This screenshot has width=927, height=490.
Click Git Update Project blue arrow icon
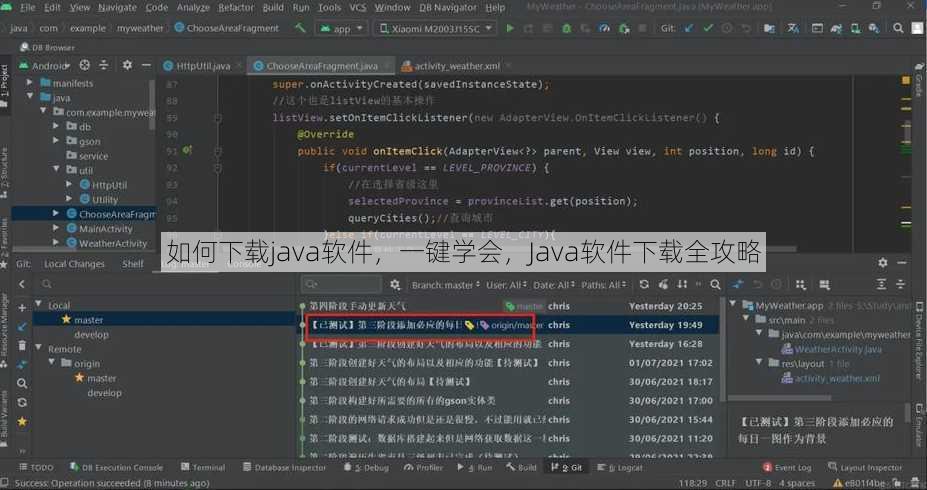tap(689, 28)
